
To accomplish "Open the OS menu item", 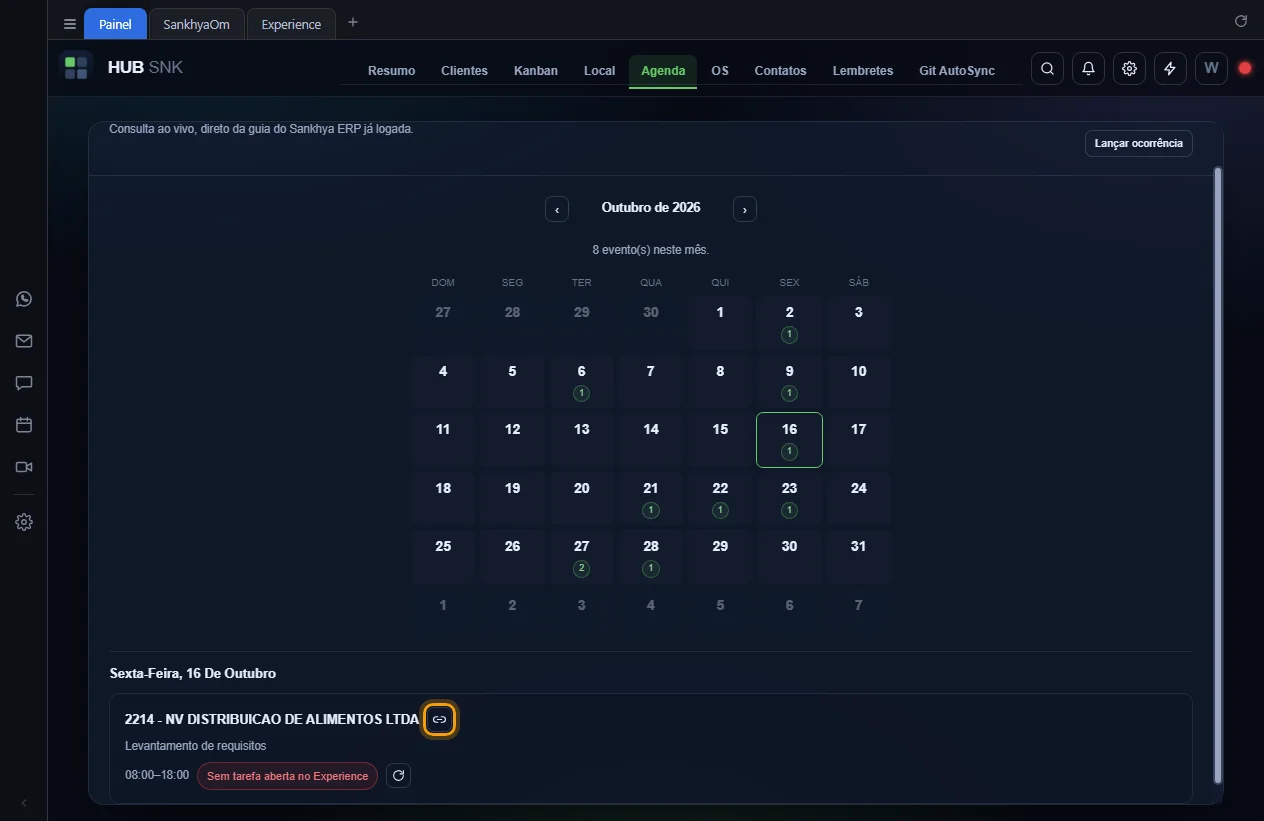I will (720, 71).
